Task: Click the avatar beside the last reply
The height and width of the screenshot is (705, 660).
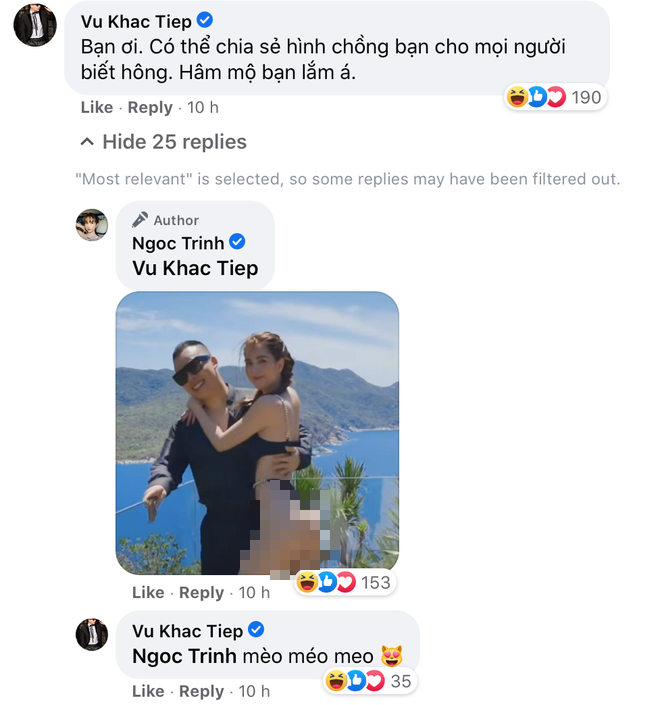Action: point(92,634)
